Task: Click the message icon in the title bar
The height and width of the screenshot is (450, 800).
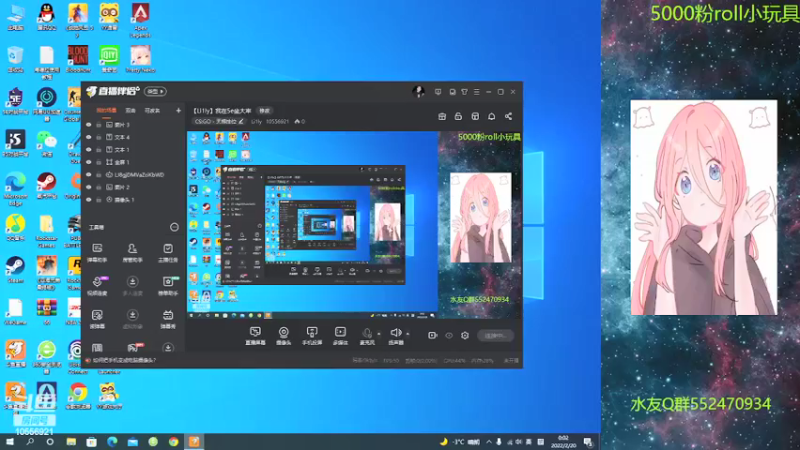Action: point(438,92)
